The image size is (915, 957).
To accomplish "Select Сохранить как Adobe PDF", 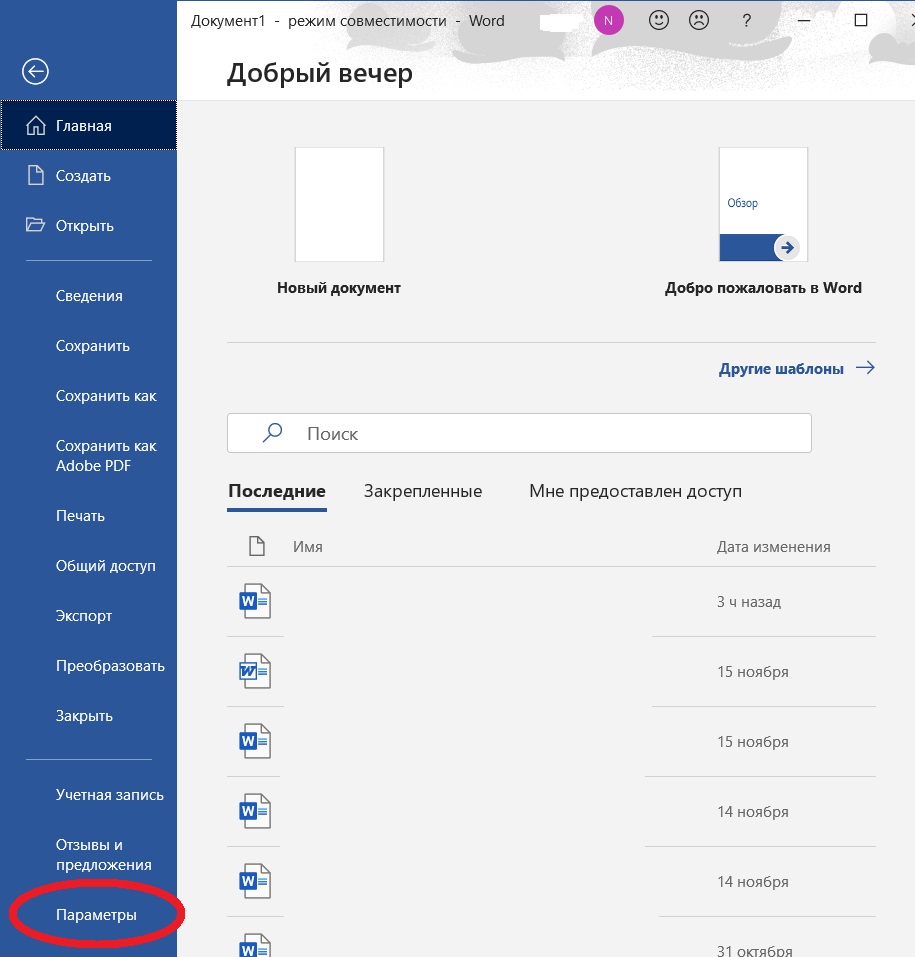I will pos(106,456).
